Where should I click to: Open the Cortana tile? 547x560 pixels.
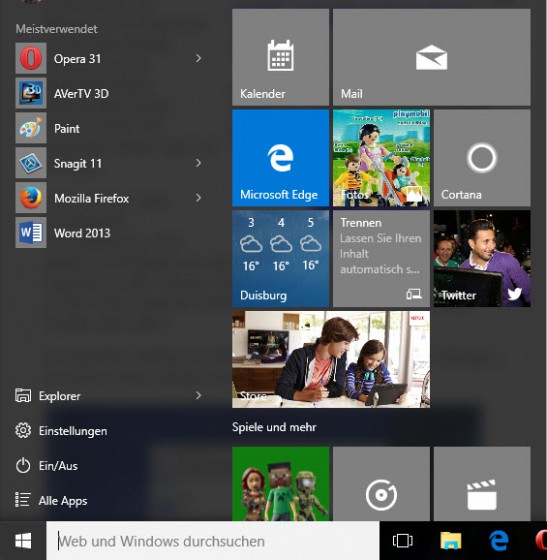click(x=482, y=158)
